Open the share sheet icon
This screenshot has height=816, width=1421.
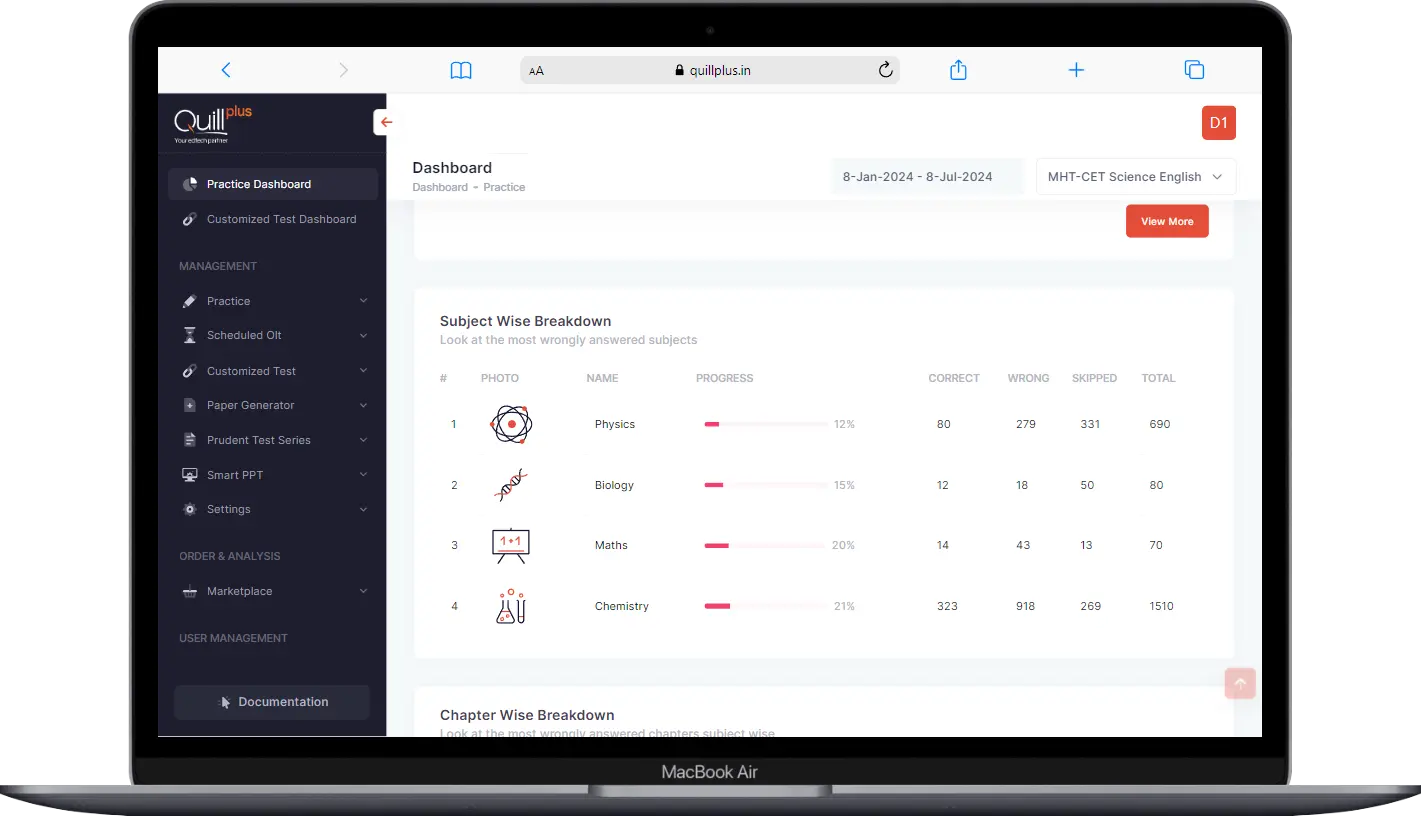point(958,69)
